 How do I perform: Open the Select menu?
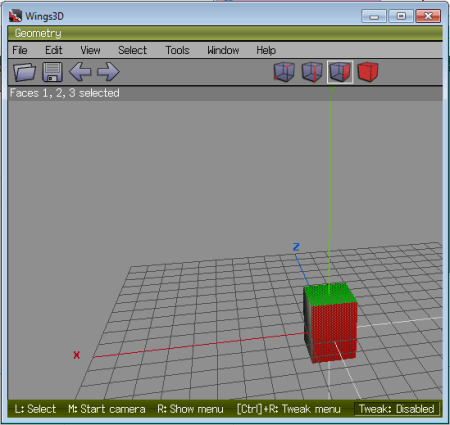click(132, 50)
